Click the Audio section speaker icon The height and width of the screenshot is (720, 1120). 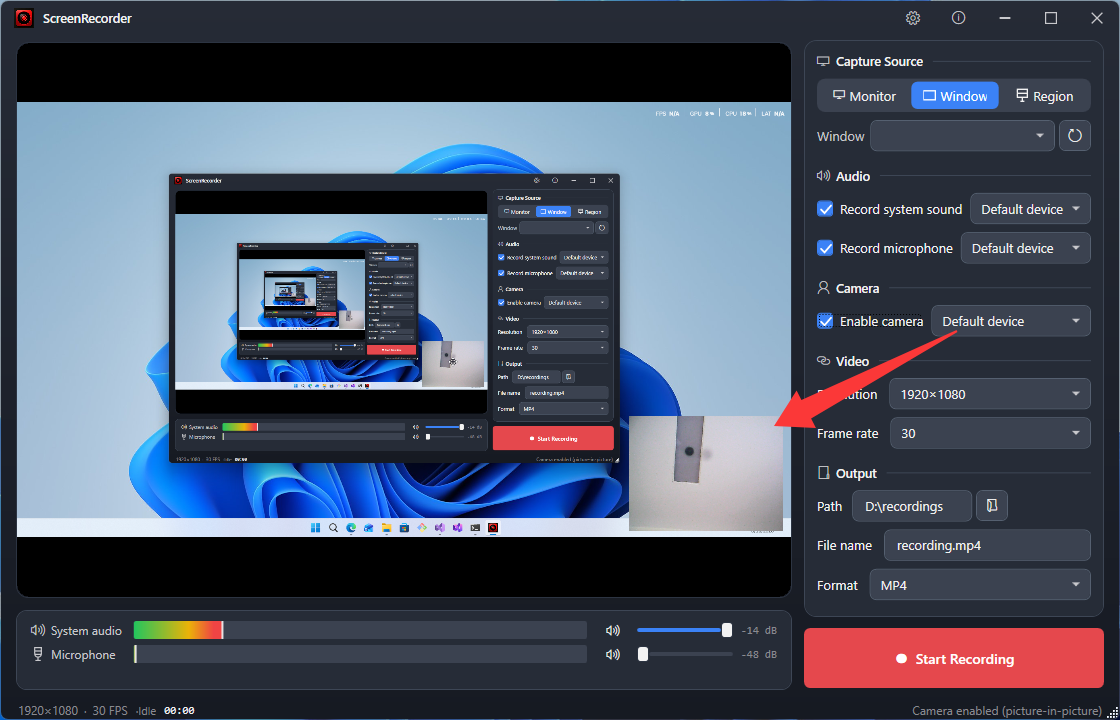coord(824,176)
